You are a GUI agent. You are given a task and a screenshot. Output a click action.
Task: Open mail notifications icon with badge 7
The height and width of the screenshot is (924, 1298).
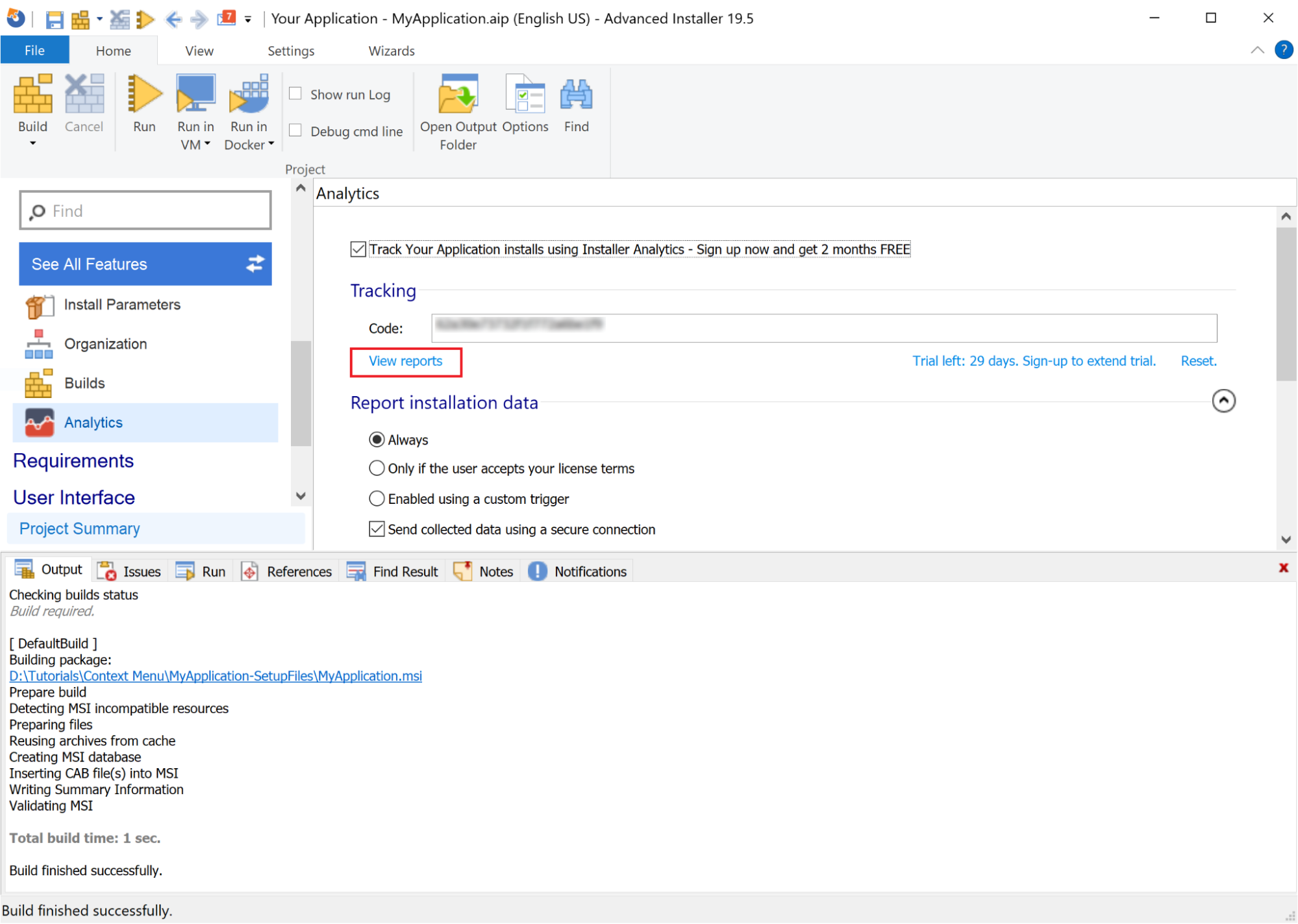point(227,18)
